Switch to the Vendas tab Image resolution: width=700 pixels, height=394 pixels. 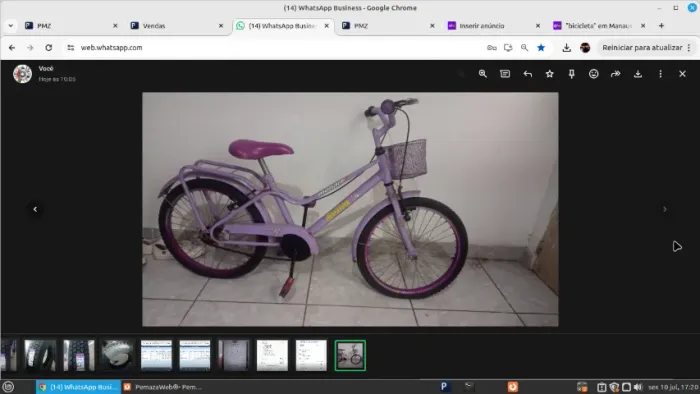175,26
